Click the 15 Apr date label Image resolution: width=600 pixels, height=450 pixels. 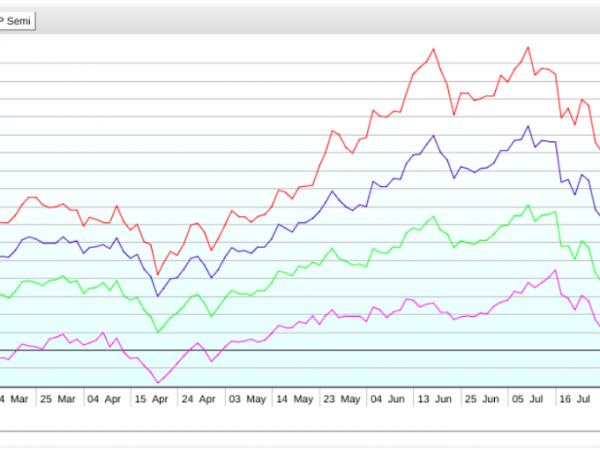click(152, 399)
